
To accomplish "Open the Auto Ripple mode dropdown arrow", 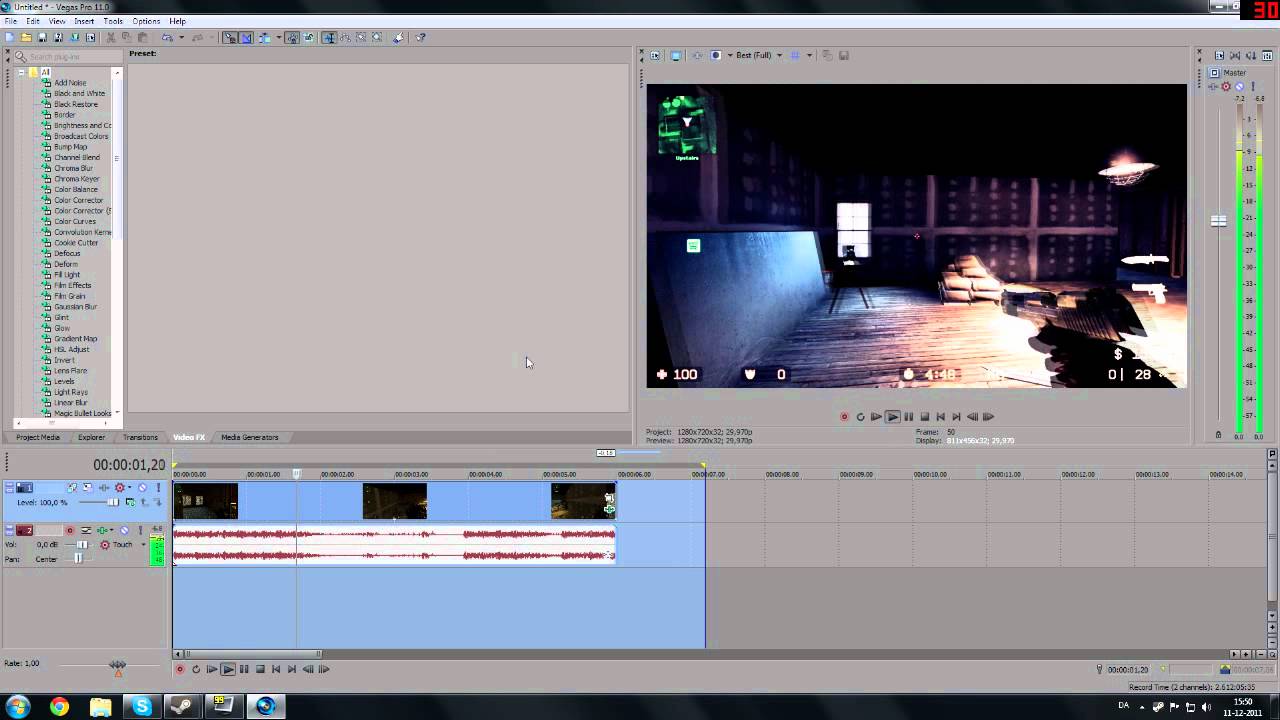I will point(279,38).
